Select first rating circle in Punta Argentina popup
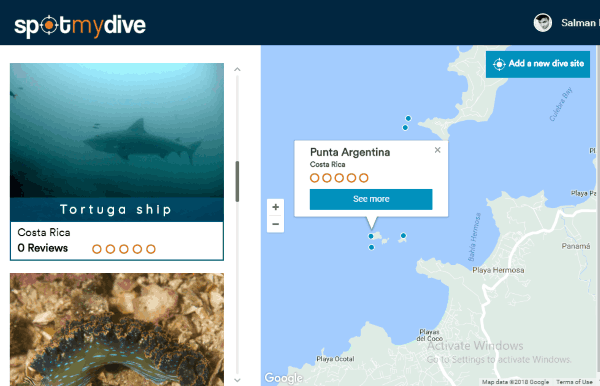 pos(315,178)
